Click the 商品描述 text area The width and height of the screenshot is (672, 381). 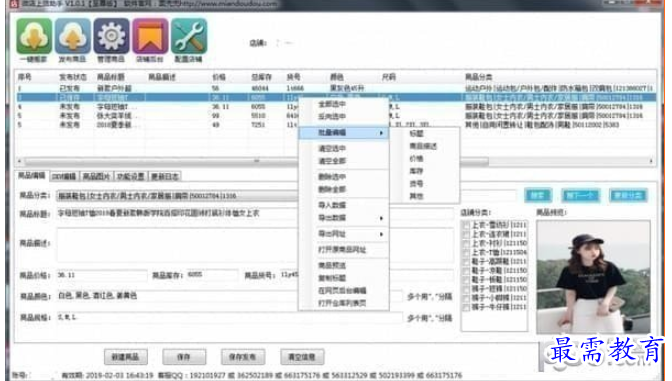pyautogui.click(x=255, y=245)
